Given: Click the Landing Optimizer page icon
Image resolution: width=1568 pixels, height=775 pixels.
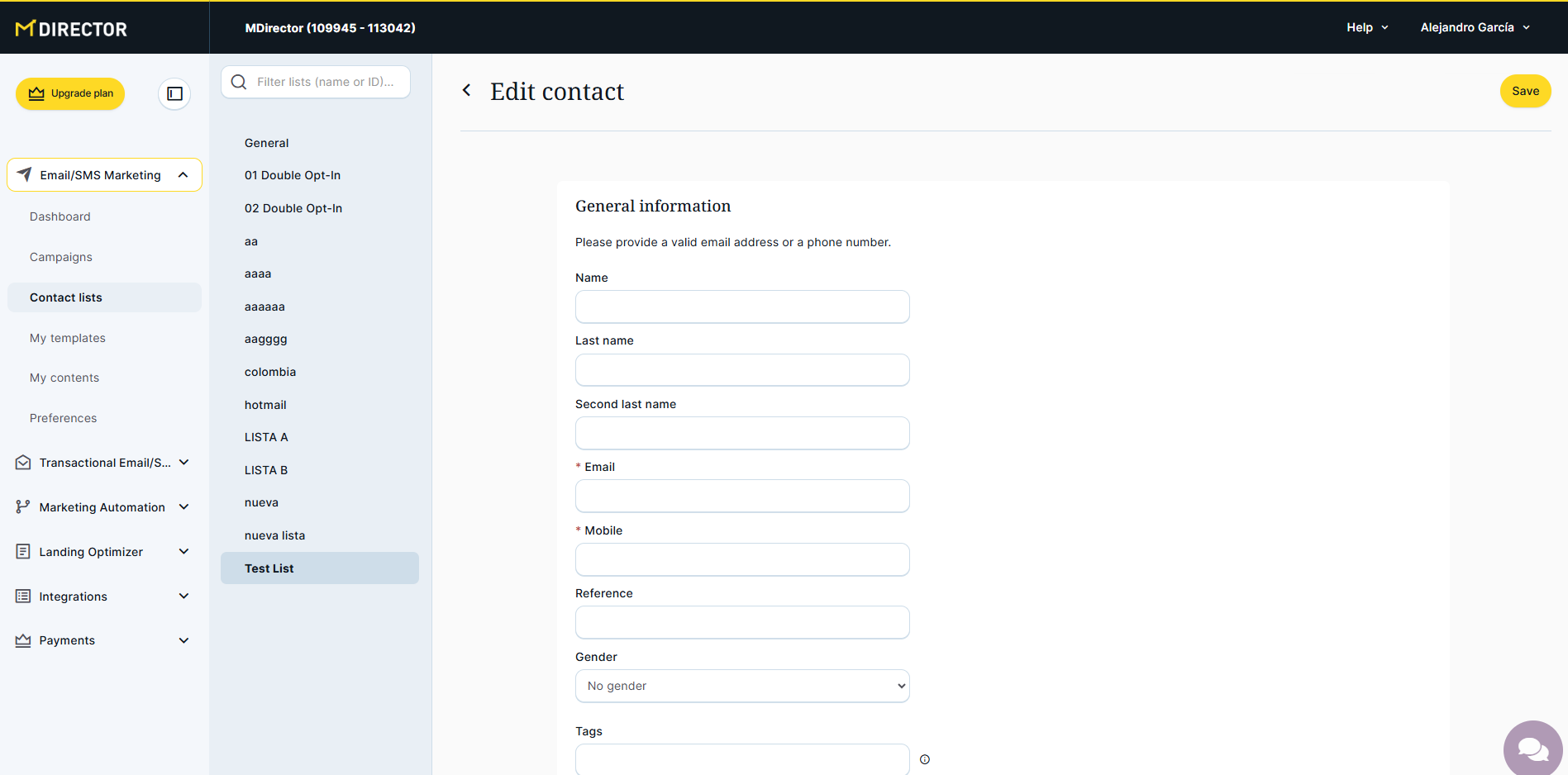Looking at the screenshot, I should pos(23,551).
